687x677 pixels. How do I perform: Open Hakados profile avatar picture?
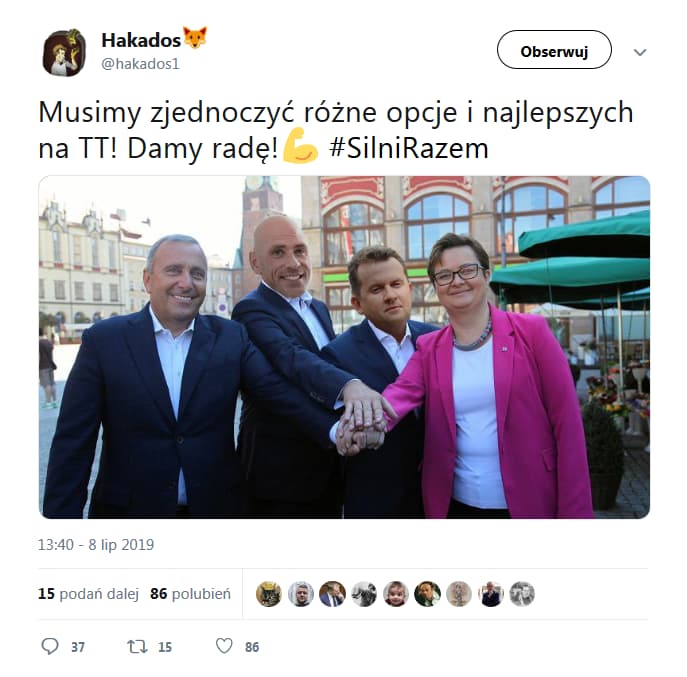pos(64,53)
